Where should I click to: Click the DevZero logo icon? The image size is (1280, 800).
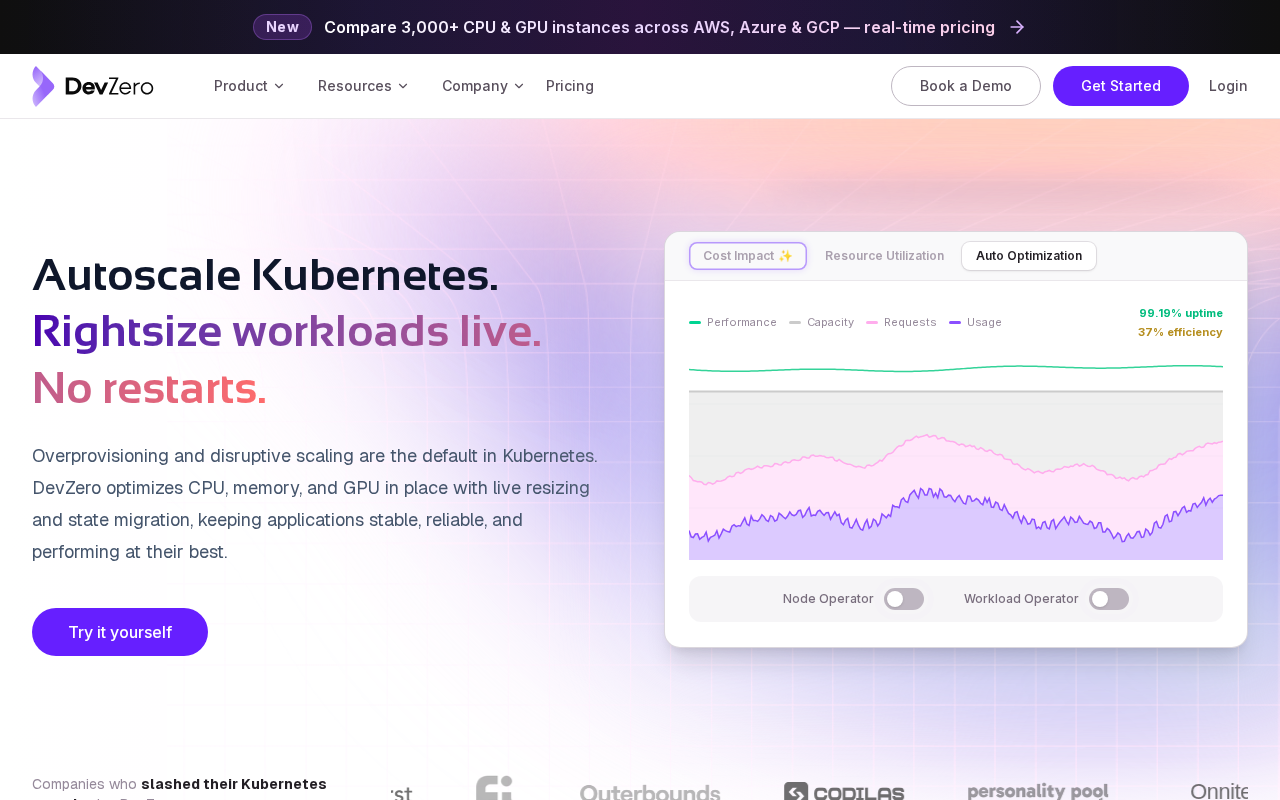tap(43, 86)
